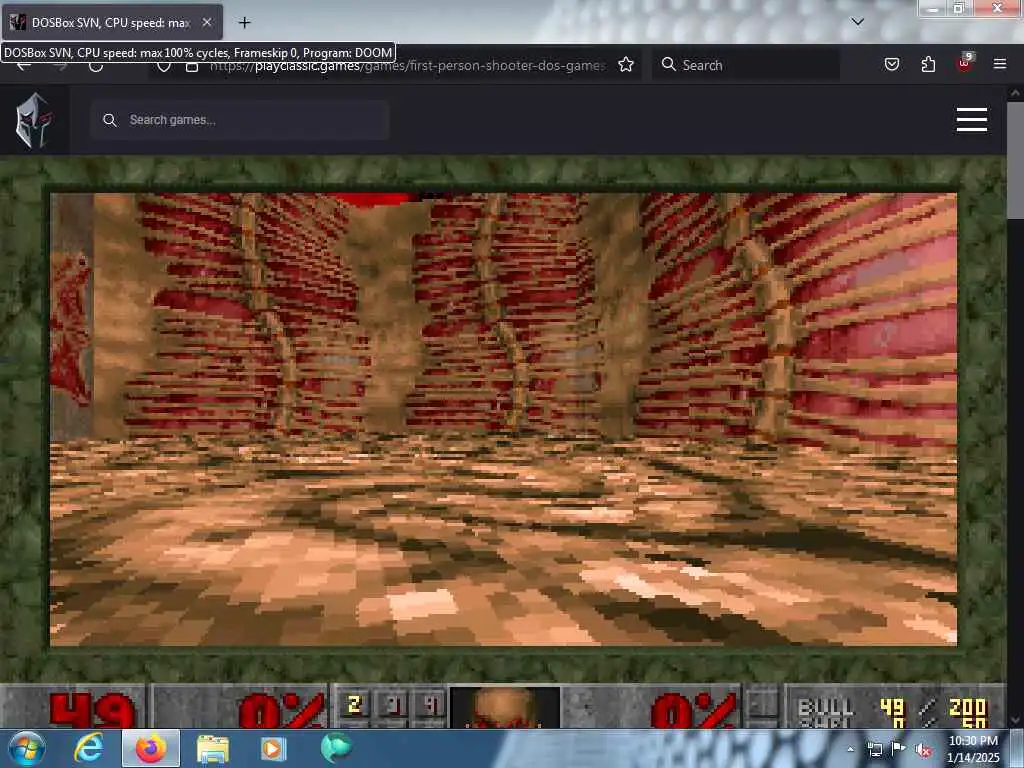Image resolution: width=1024 pixels, height=768 pixels.
Task: Click the green-blue bird taskbar icon
Action: (x=336, y=748)
